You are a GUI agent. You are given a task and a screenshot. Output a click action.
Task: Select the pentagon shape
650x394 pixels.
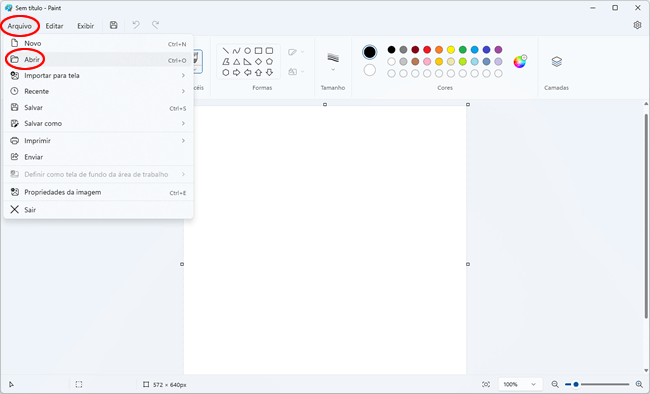(269, 61)
